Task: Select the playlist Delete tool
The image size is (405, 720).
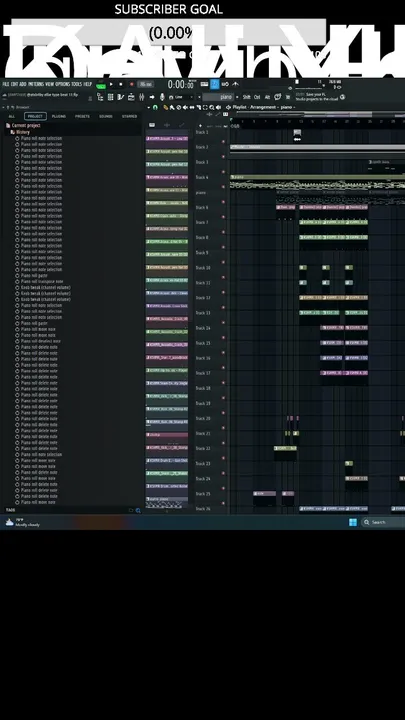Action: click(x=179, y=107)
